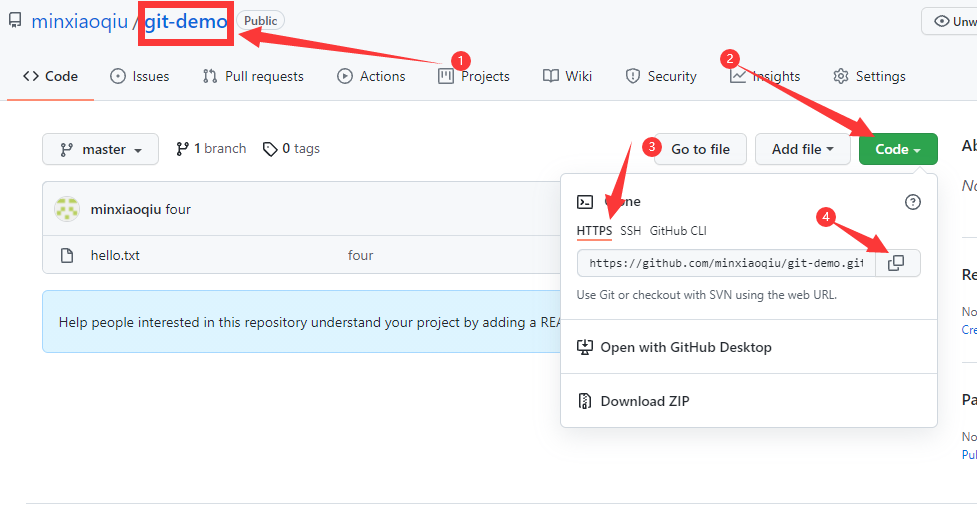Screen dimensions: 977x529
Task: Copy the clone URL to clipboard
Action: [896, 263]
